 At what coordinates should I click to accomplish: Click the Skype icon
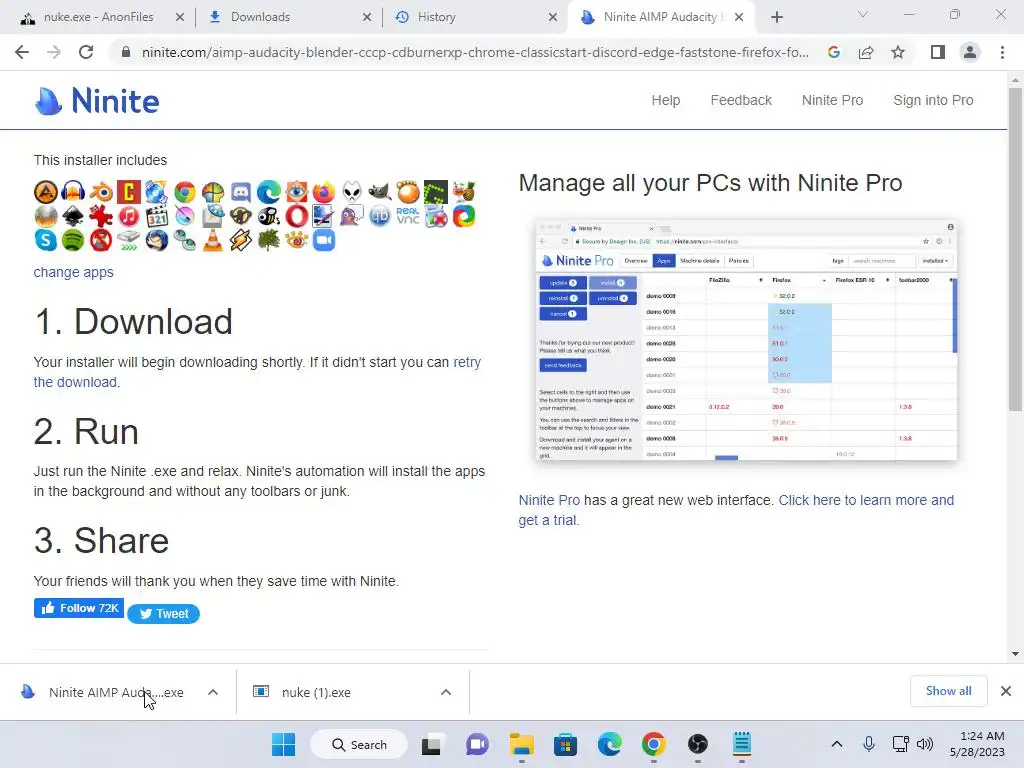click(46, 240)
